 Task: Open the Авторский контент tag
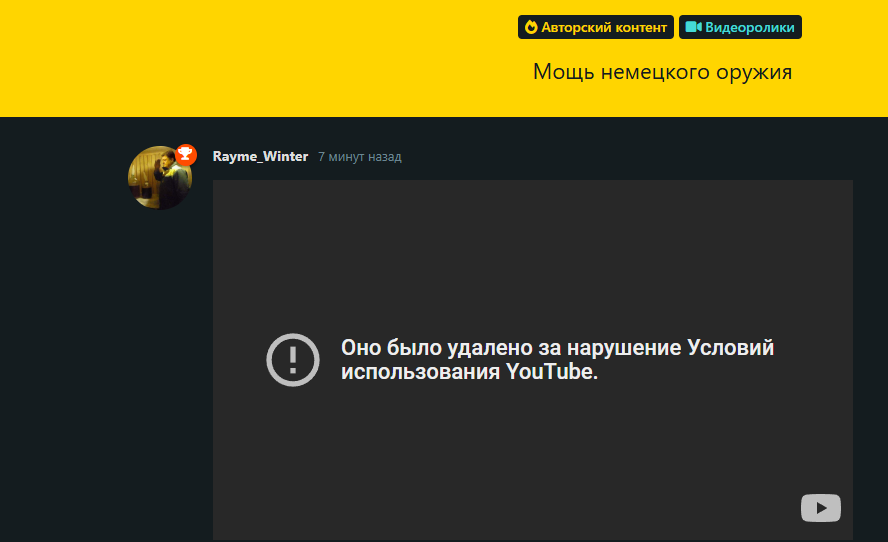click(x=595, y=27)
